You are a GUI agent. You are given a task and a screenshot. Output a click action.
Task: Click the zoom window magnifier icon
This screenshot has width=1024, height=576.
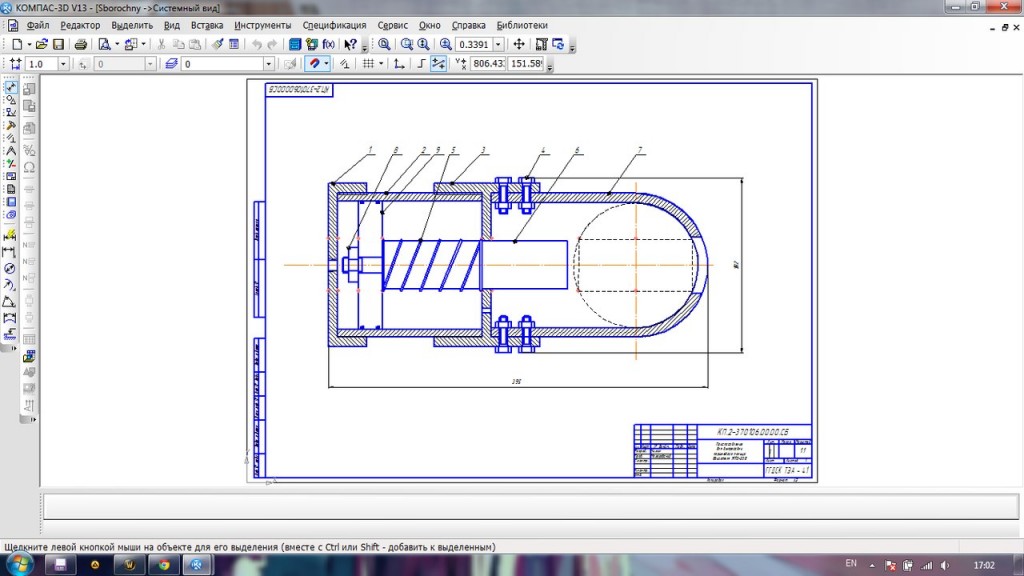coord(406,44)
